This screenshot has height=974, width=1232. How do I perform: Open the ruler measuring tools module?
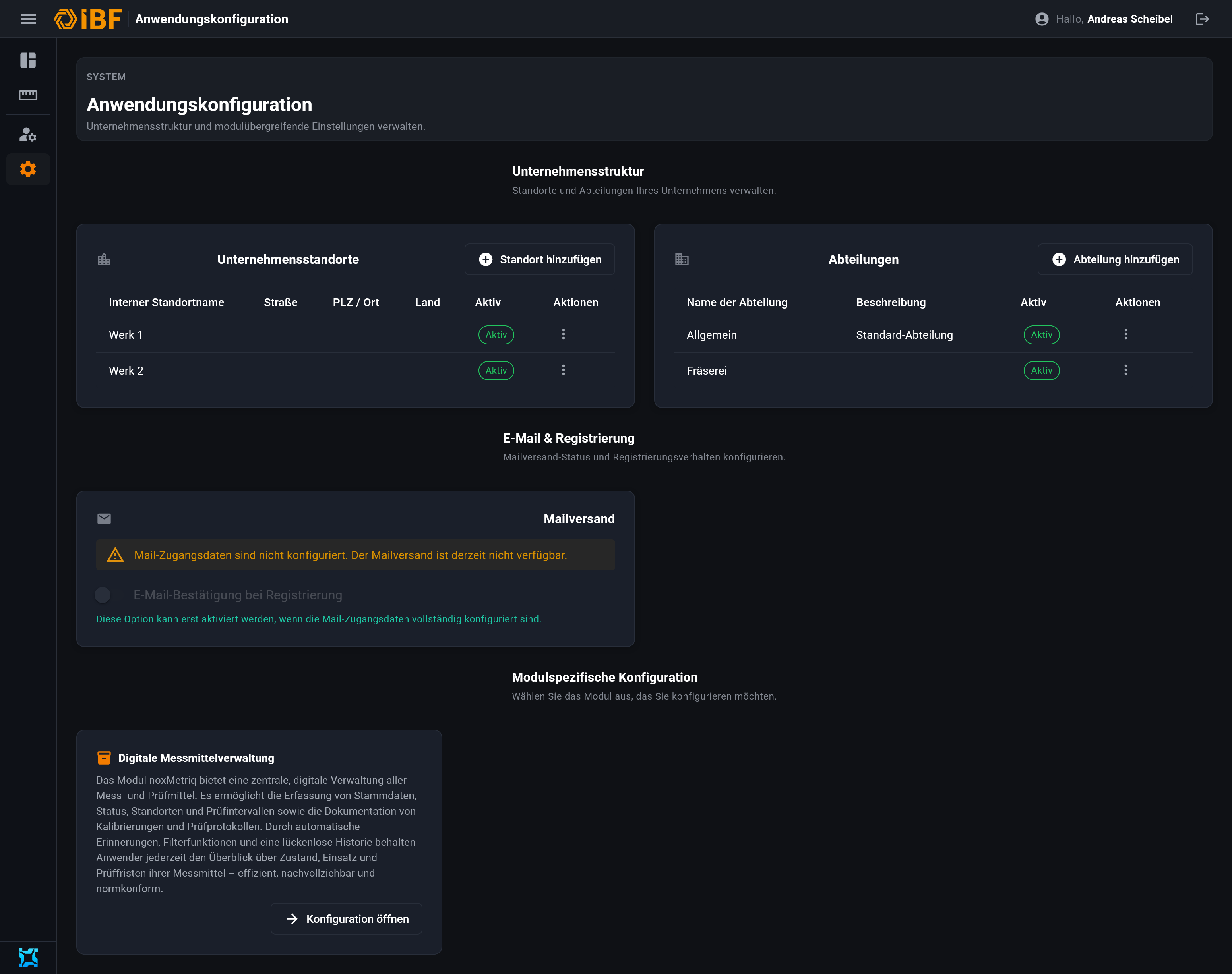pos(28,95)
